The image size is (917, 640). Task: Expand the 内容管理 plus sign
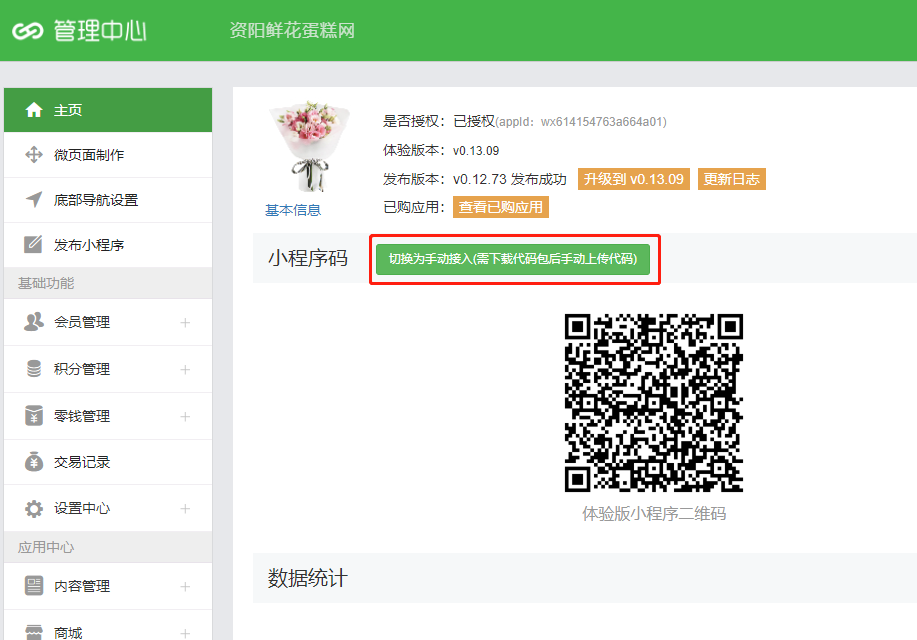pos(185,586)
